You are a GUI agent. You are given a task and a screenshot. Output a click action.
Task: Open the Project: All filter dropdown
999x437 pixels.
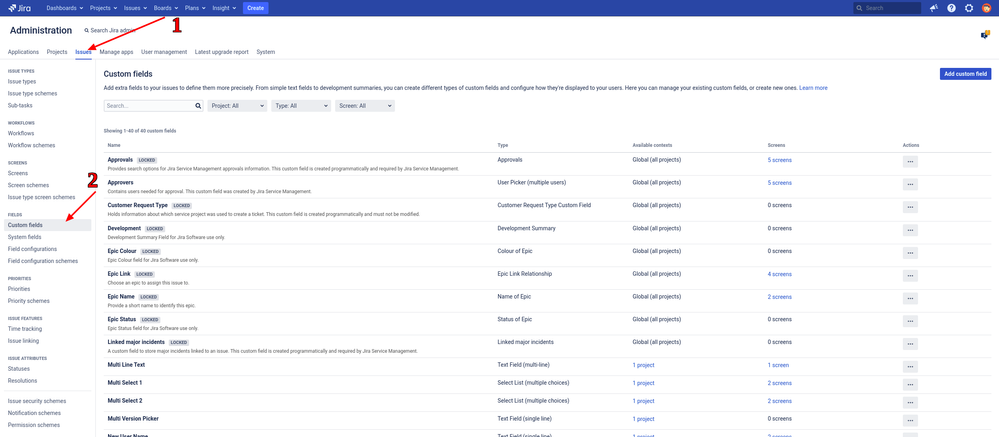[237, 106]
